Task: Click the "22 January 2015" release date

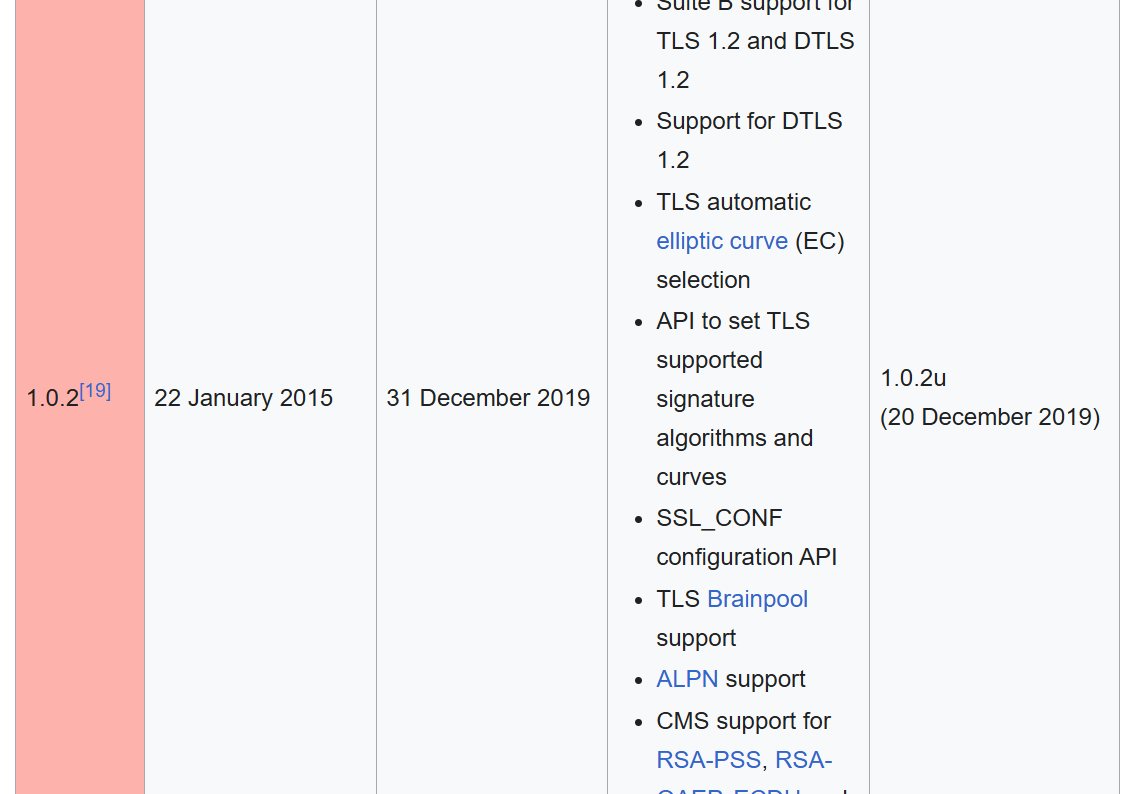Action: 243,398
